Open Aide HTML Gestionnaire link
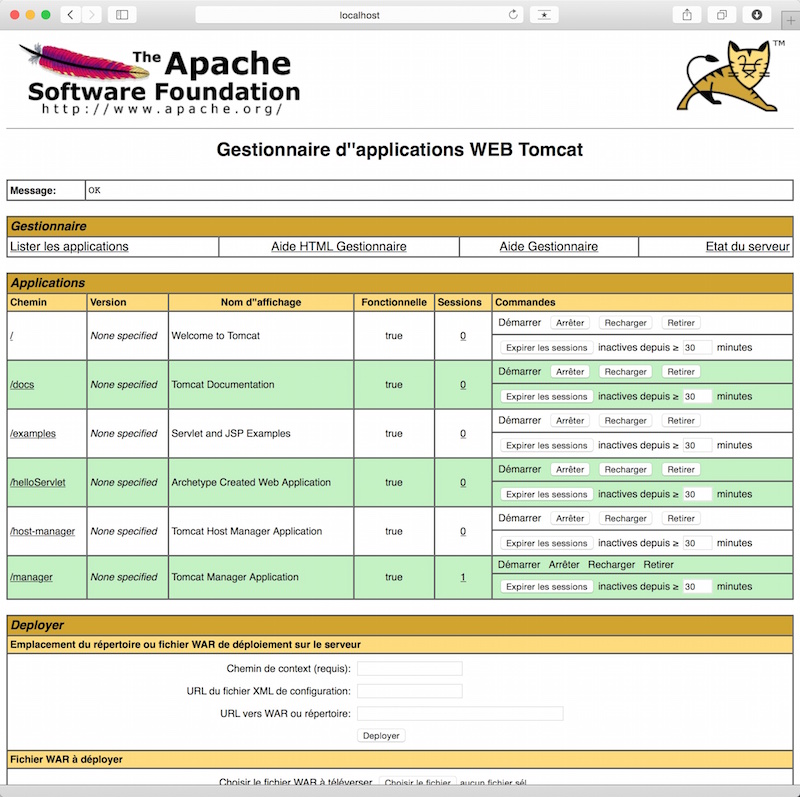 coord(339,246)
